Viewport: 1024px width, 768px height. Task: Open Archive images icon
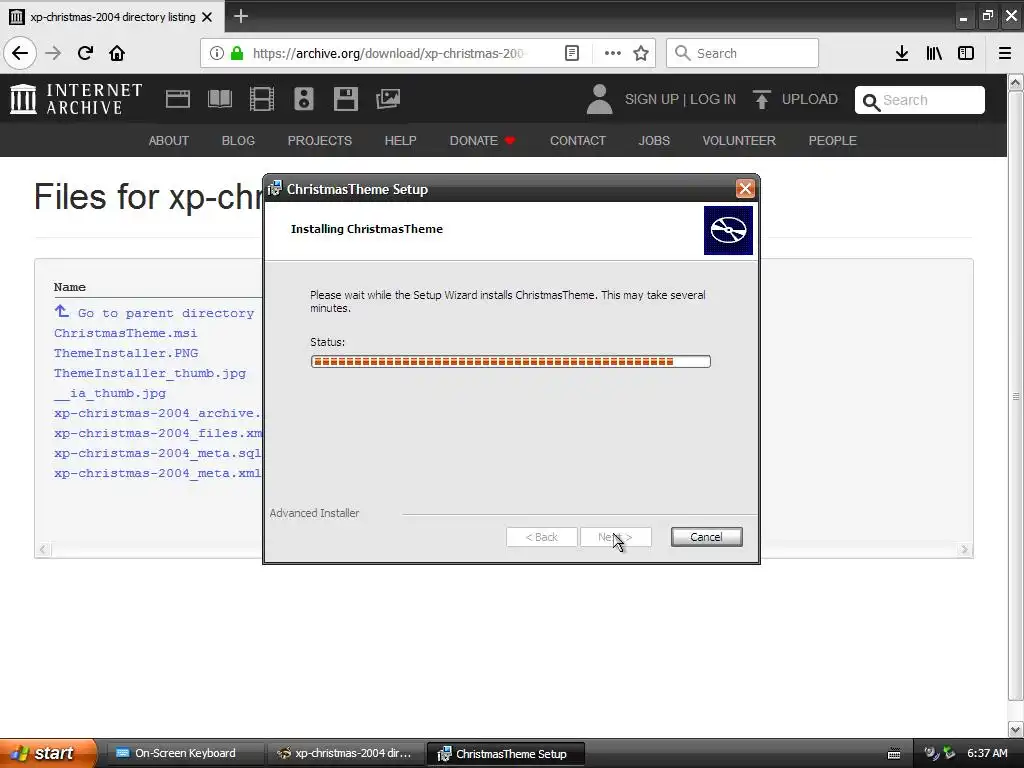[x=388, y=99]
